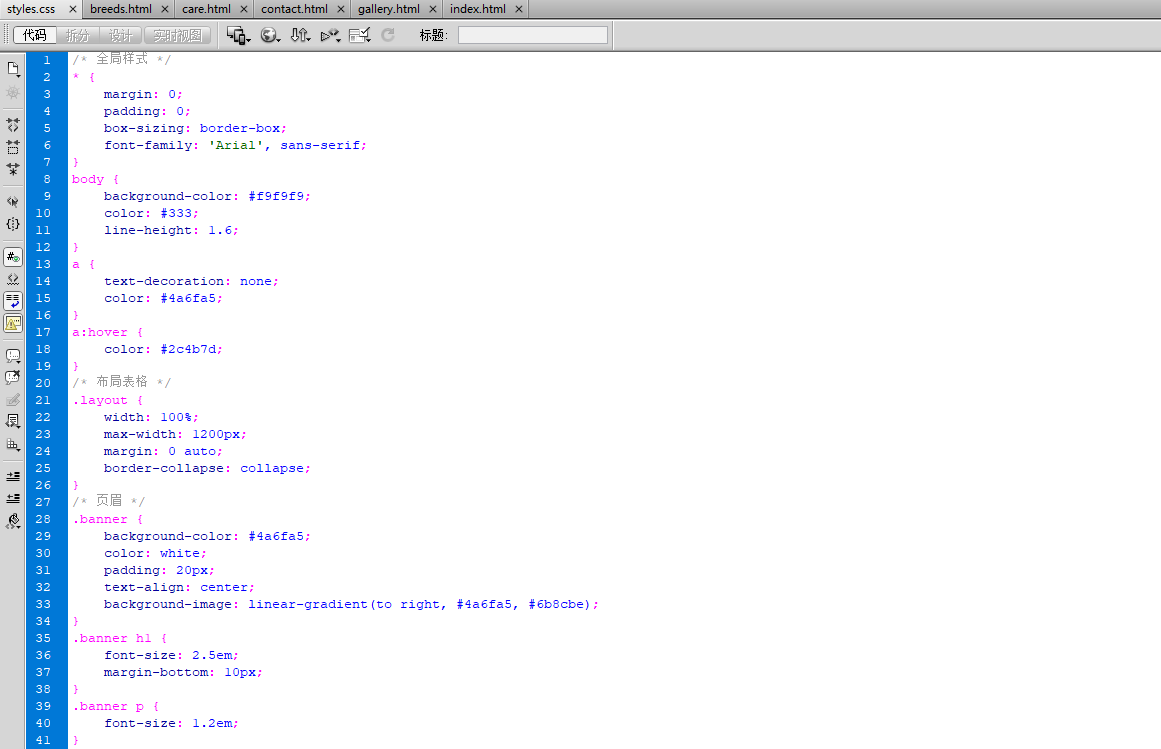Toggle Syntax Error Alerts in Info Bar
Viewport: 1161px width, 749px height.
(13, 323)
